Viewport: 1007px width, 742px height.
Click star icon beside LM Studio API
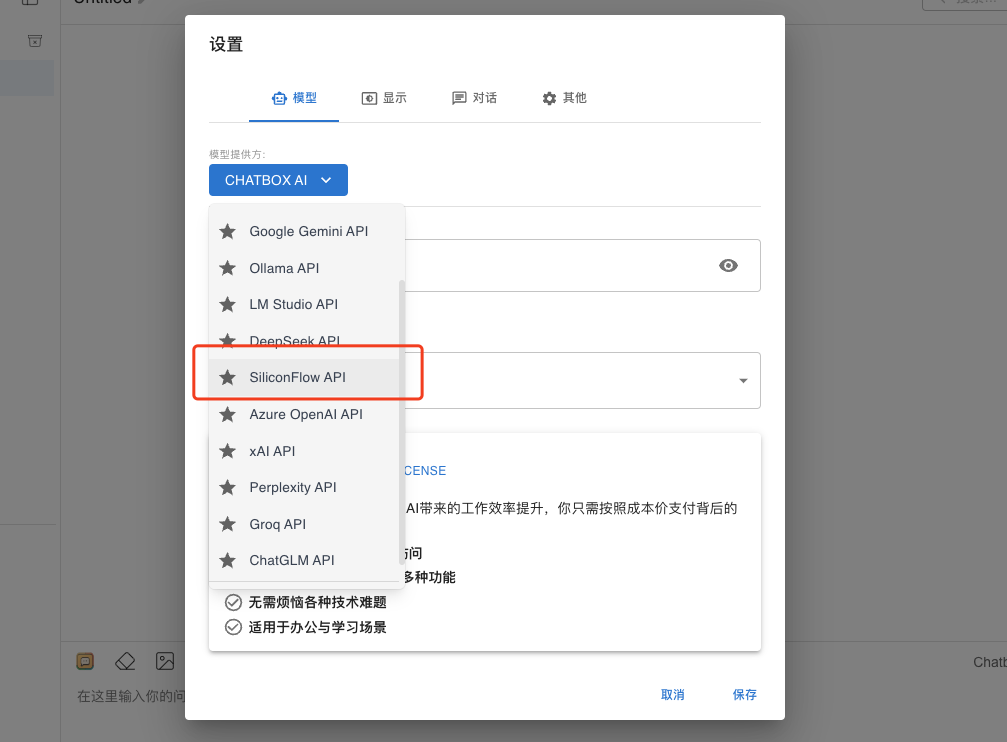point(227,305)
